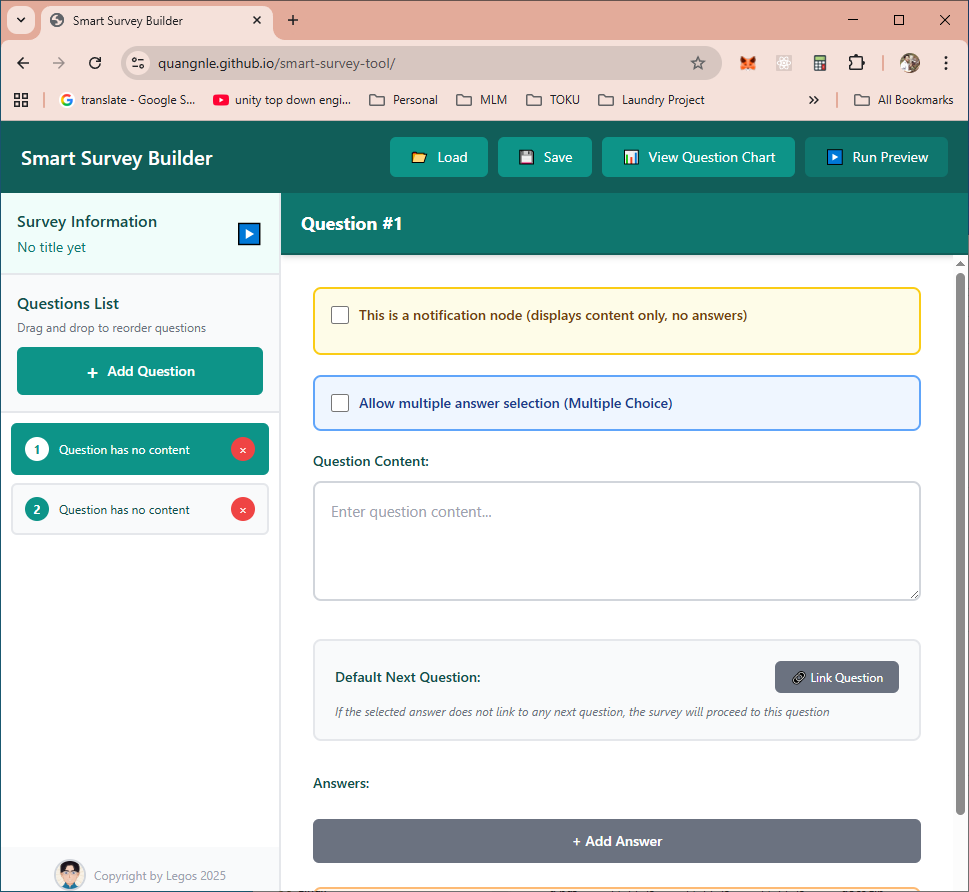Open the Extensions puzzle piece menu
This screenshot has width=969, height=892.
point(856,63)
